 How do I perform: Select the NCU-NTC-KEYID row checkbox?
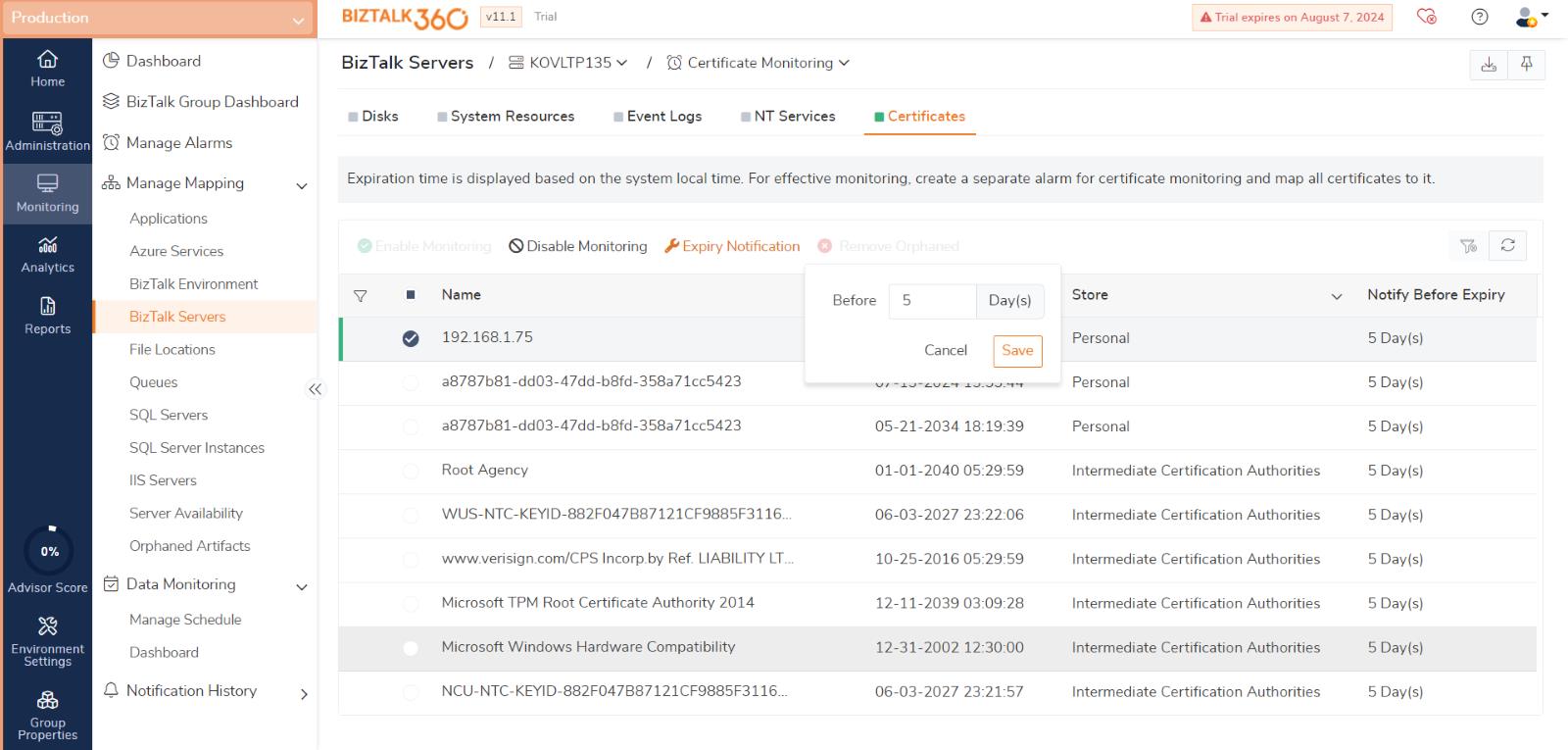[411, 692]
